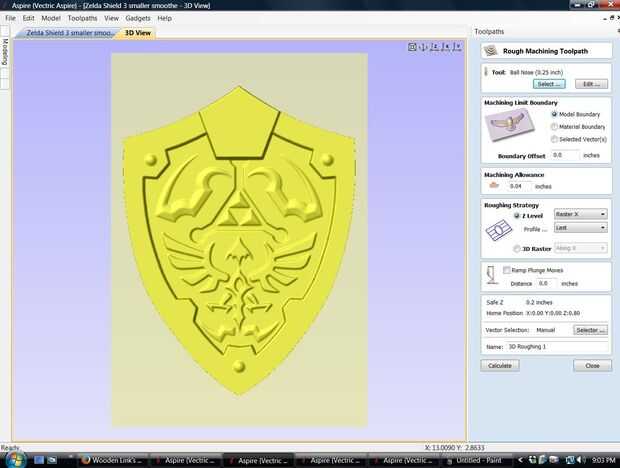Click the toolpath Name field 3D Roughing 1
Screen dimensions: 620x468
558,347
